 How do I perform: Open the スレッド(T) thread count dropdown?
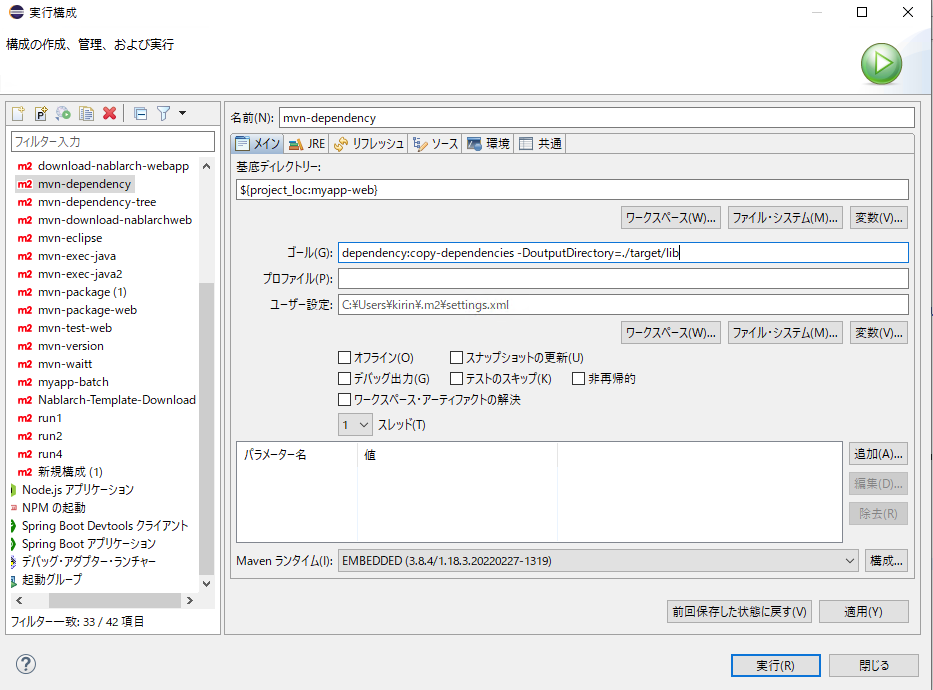coord(355,425)
